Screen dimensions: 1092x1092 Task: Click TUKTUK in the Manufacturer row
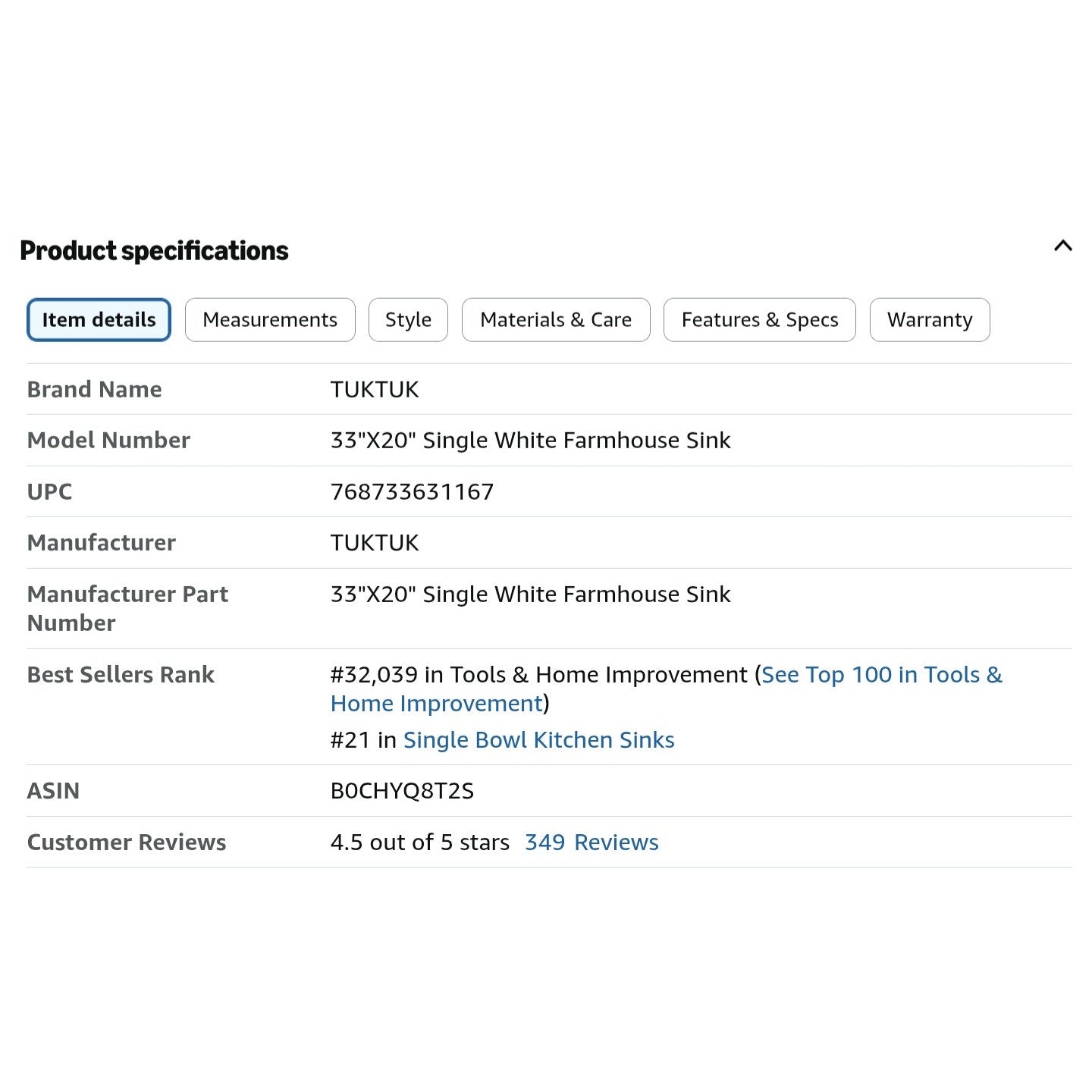tap(375, 543)
